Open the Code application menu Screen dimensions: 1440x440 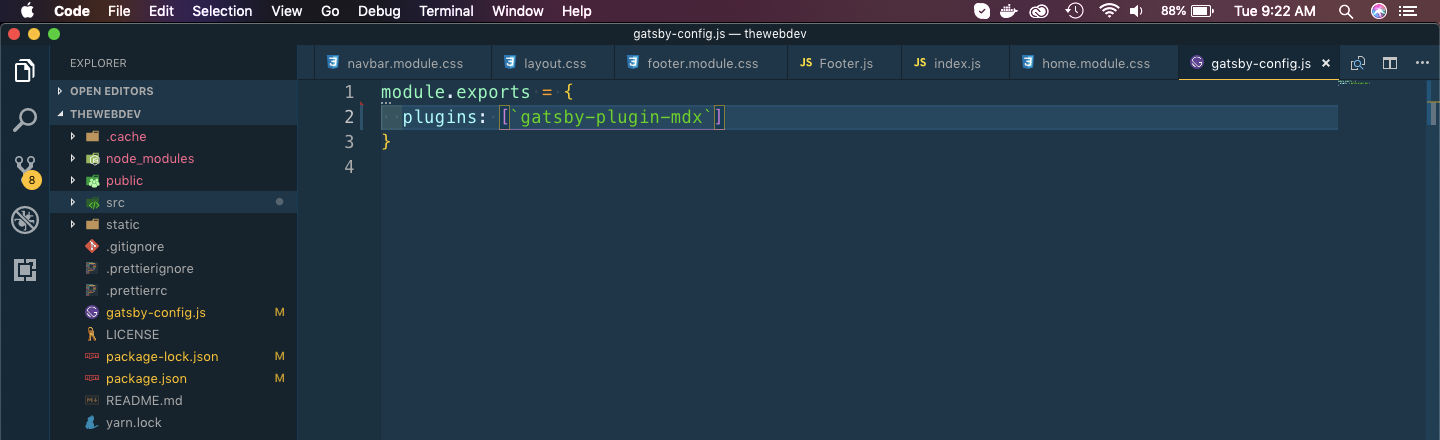click(71, 11)
